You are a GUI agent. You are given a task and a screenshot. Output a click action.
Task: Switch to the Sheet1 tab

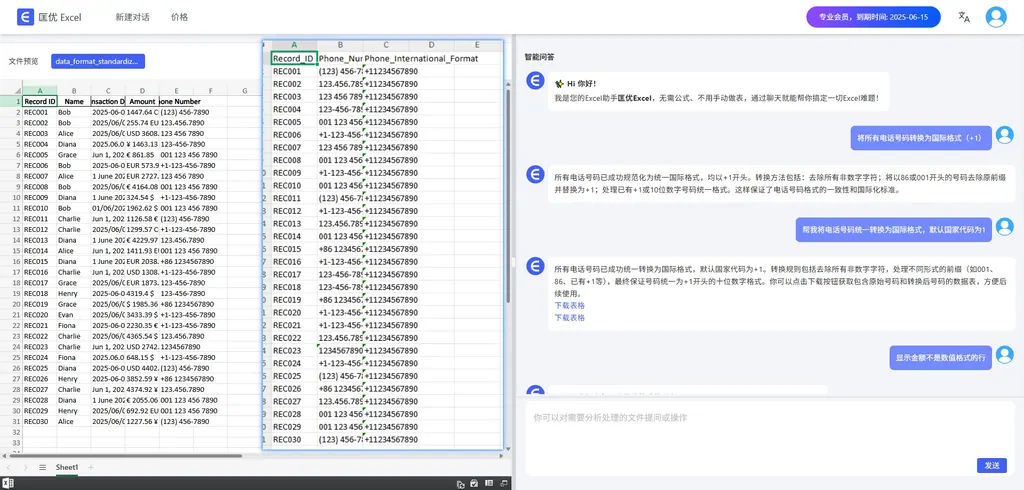point(67,467)
